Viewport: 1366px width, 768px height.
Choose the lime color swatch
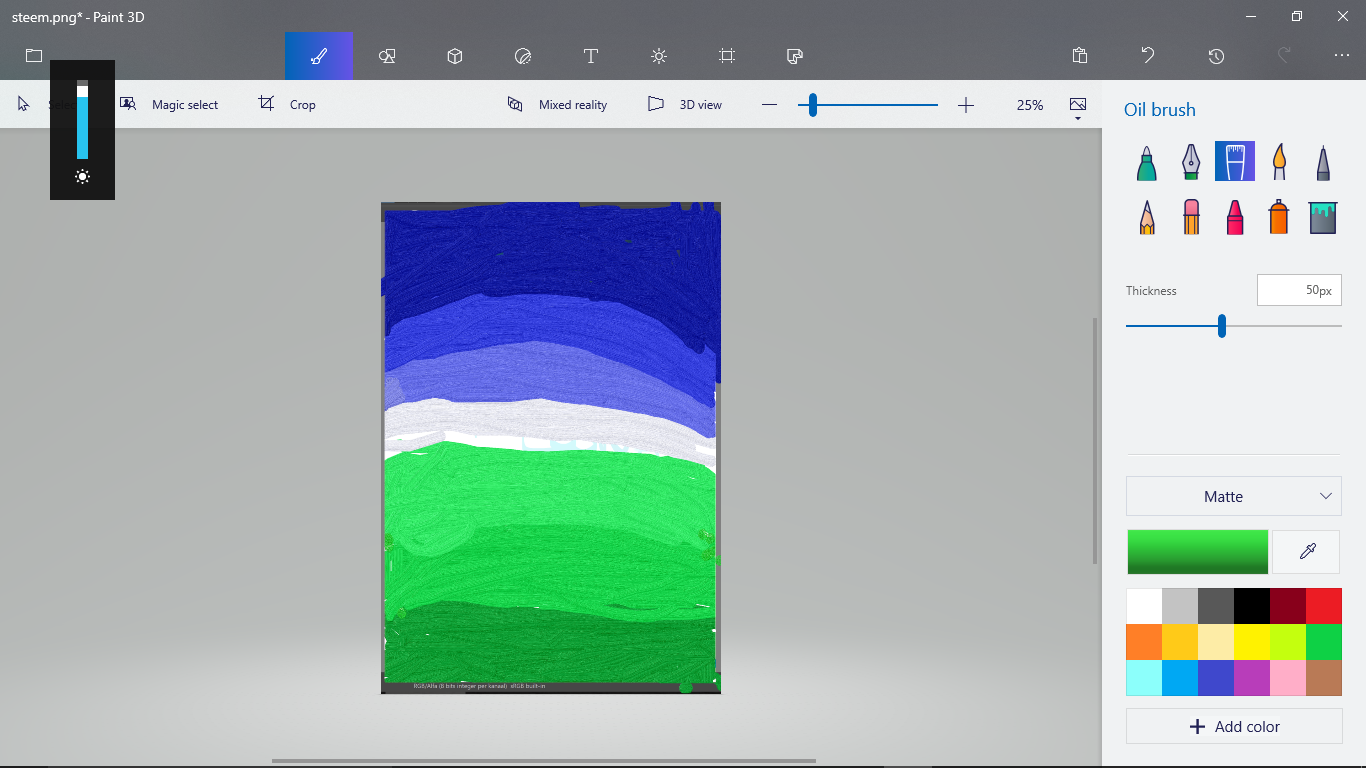(1288, 642)
